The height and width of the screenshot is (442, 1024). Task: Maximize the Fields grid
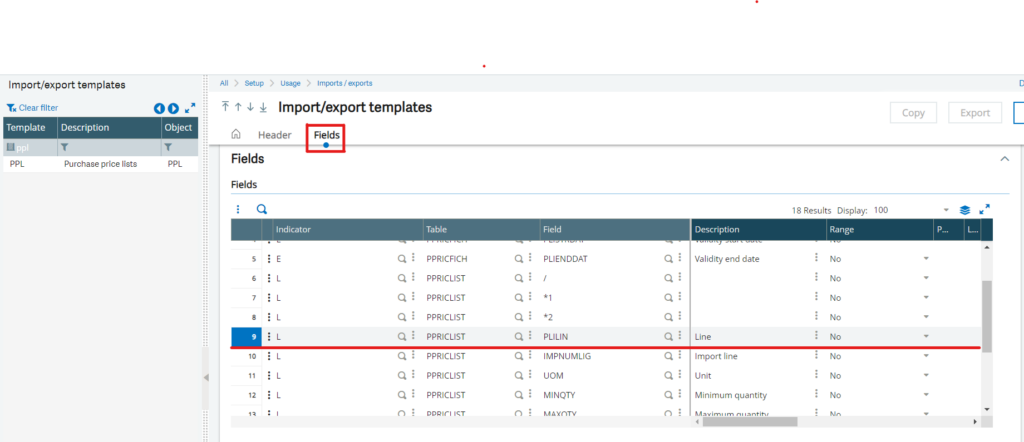point(985,210)
